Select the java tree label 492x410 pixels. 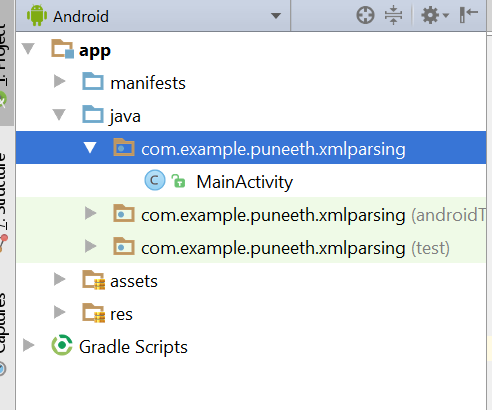click(x=125, y=117)
